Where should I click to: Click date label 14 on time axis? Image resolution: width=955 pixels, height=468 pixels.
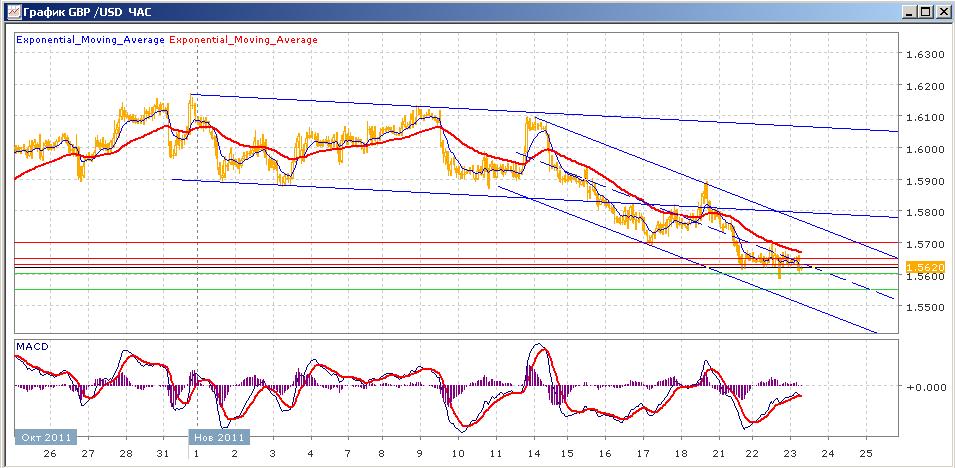click(x=535, y=454)
